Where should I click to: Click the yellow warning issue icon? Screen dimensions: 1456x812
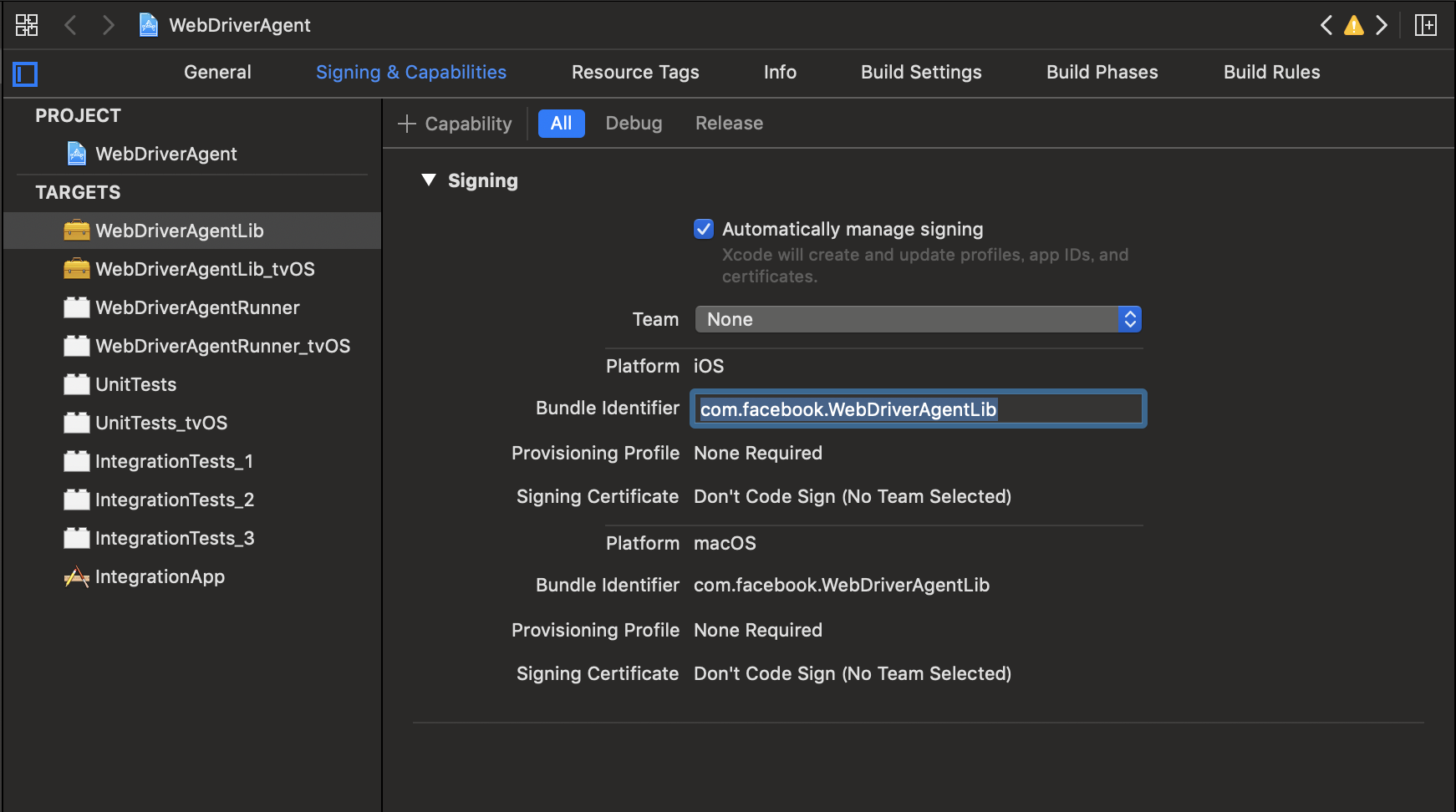point(1353,25)
